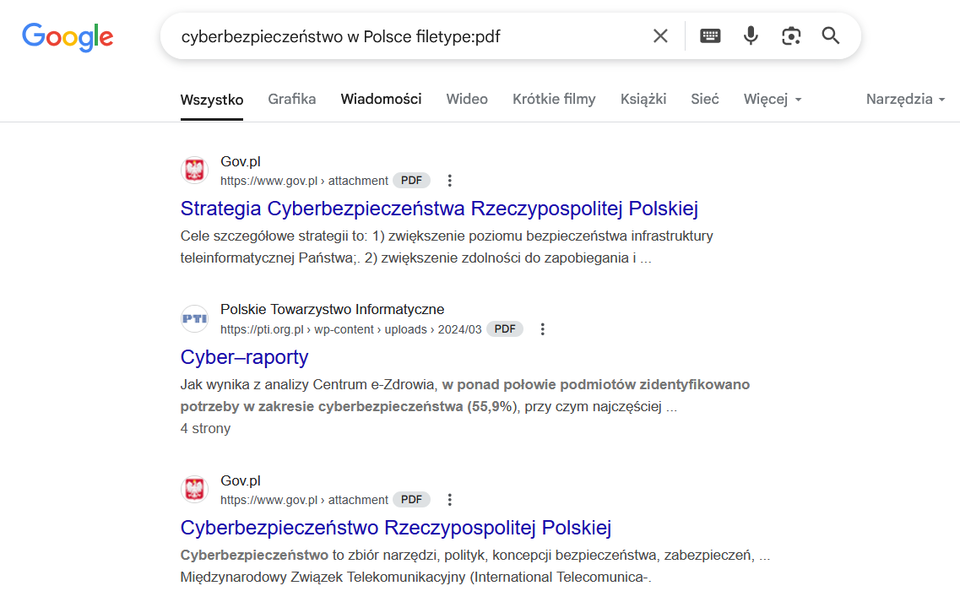Image resolution: width=960 pixels, height=613 pixels.
Task: Click the magnifying glass to search
Action: (x=831, y=35)
